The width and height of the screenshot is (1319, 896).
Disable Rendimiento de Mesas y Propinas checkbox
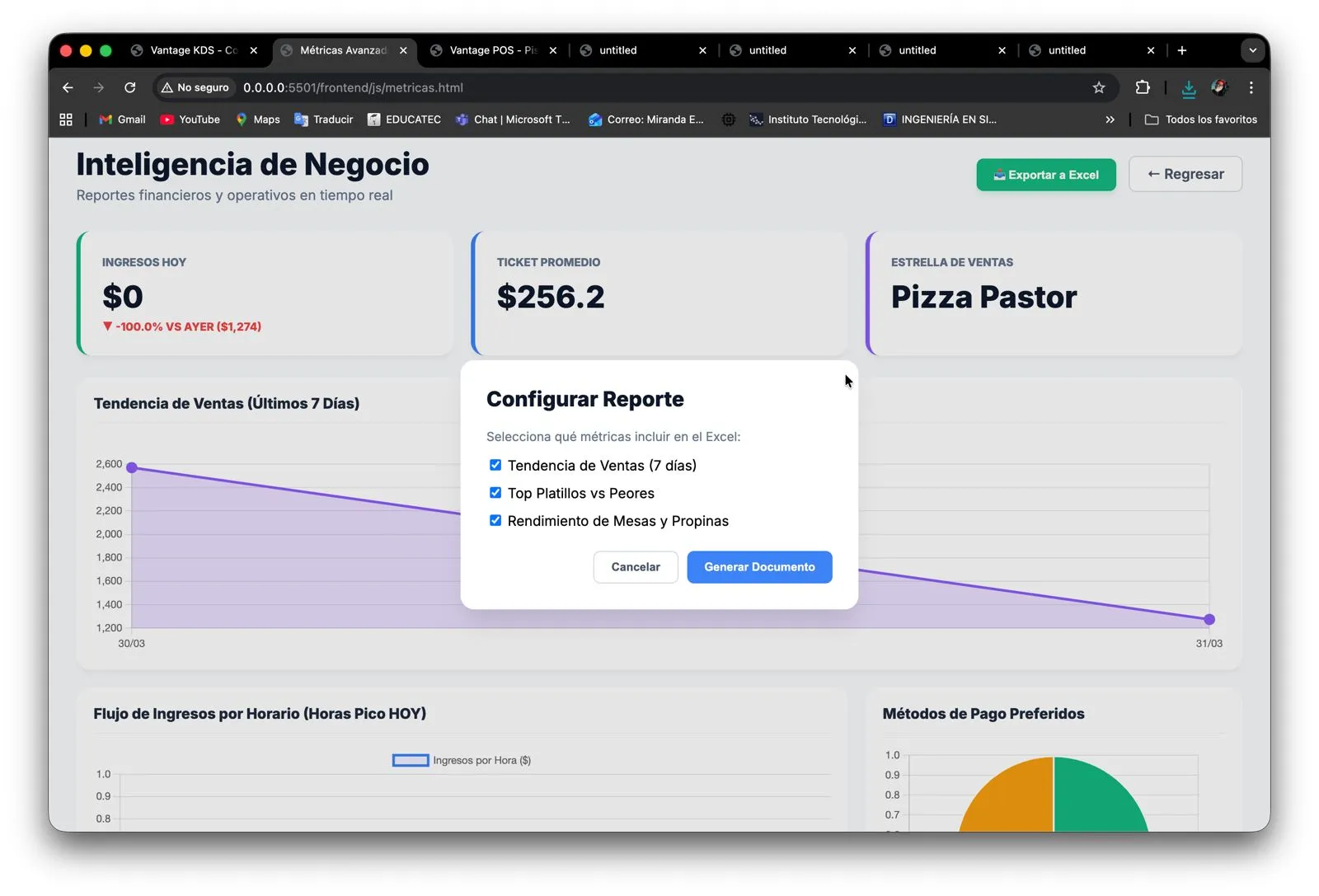point(495,520)
